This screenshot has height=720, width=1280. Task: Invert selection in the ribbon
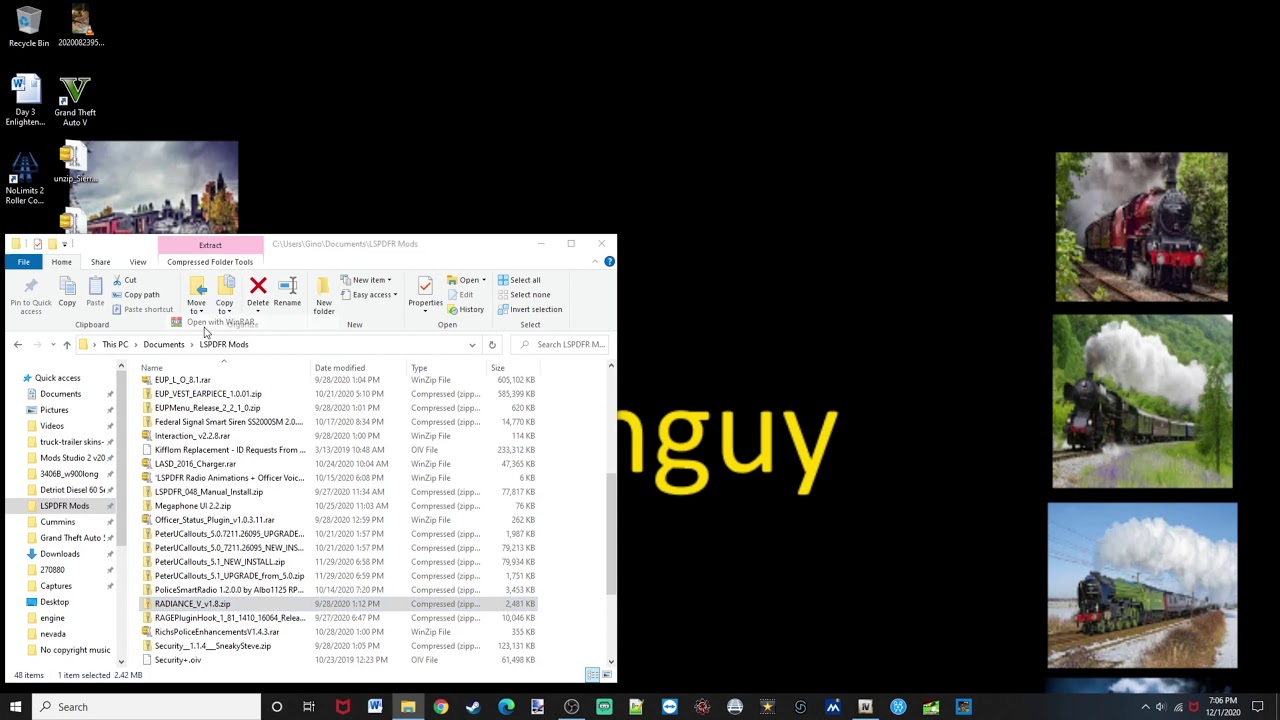530,309
